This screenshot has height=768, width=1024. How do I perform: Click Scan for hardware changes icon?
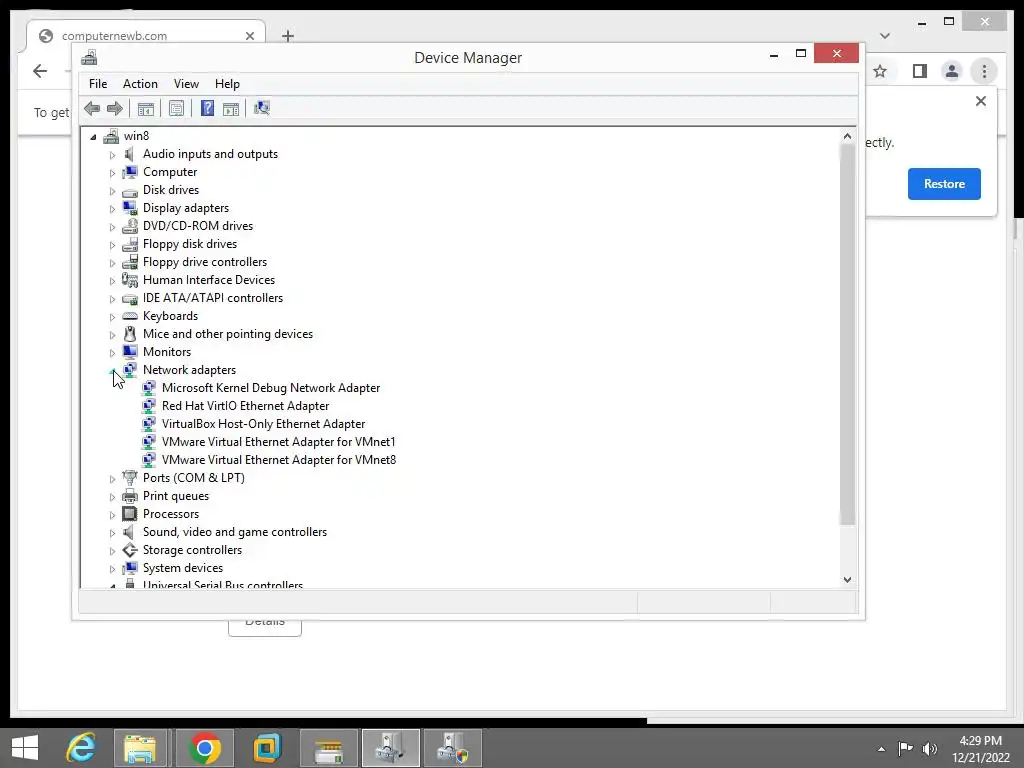point(262,108)
